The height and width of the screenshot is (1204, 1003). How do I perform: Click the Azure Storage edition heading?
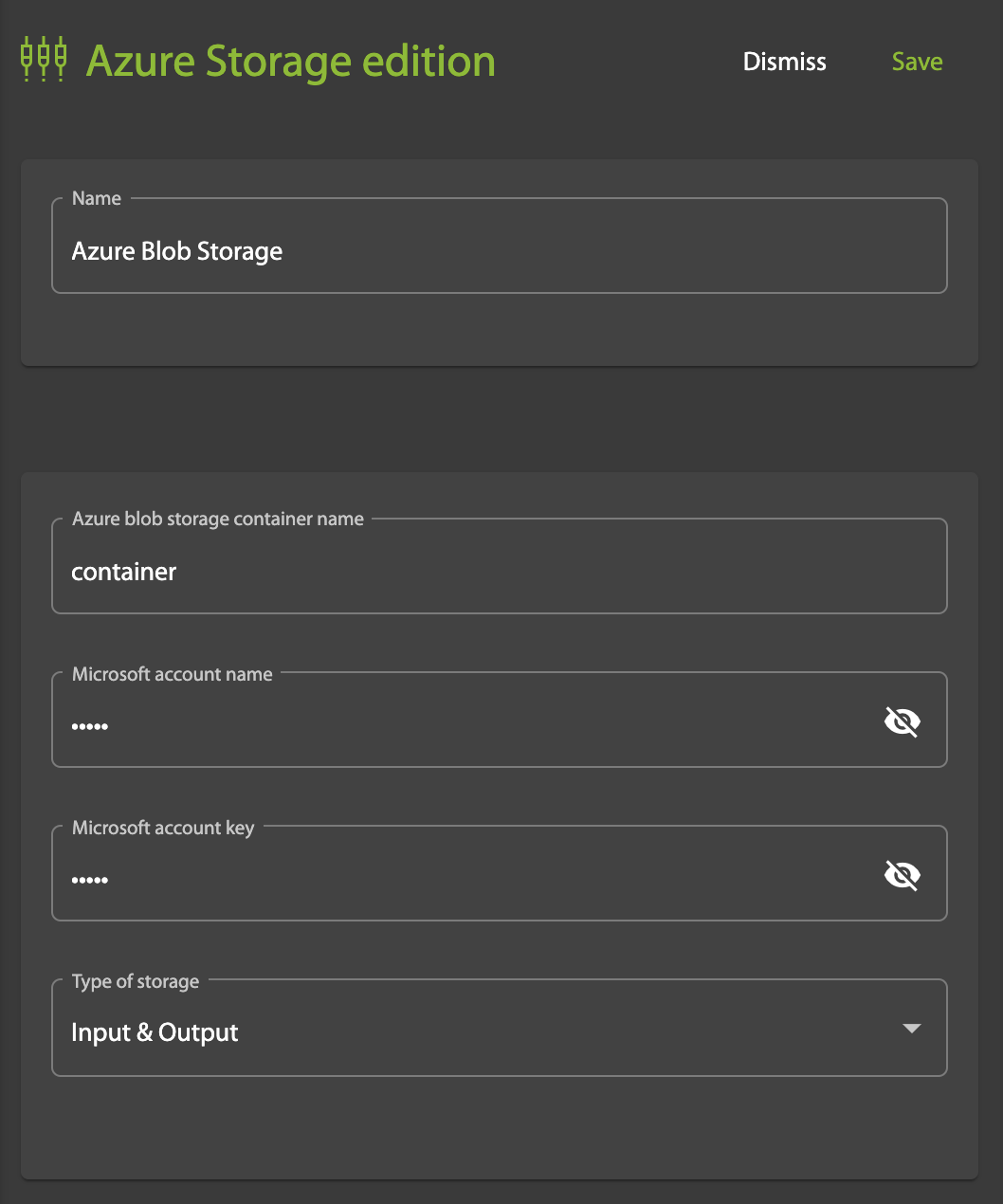pos(290,62)
